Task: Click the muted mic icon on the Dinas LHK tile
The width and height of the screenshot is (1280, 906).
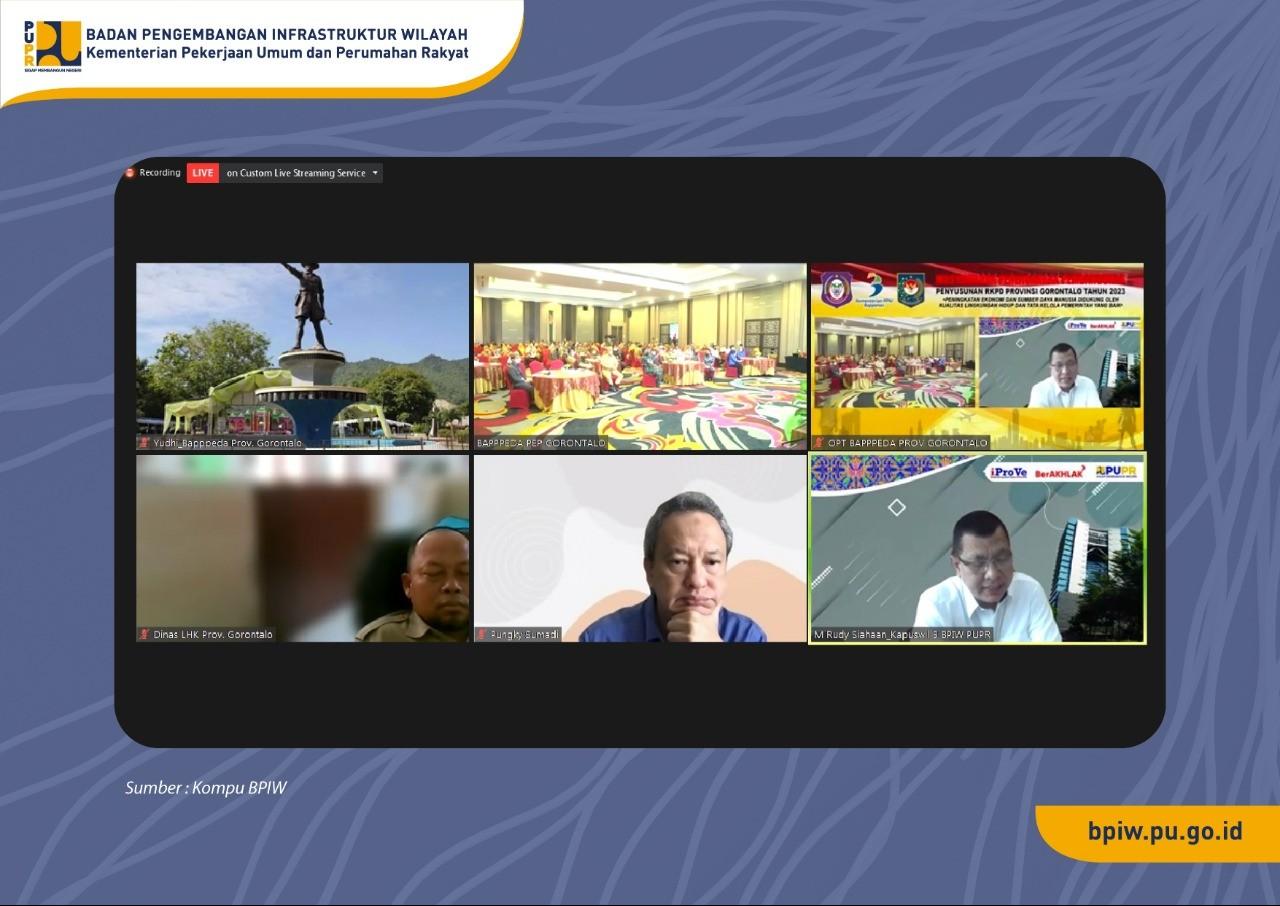Action: [145, 634]
